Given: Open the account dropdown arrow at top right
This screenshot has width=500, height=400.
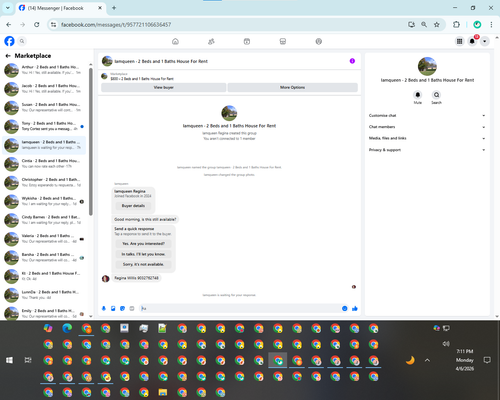Looking at the screenshot, I should [x=485, y=41].
